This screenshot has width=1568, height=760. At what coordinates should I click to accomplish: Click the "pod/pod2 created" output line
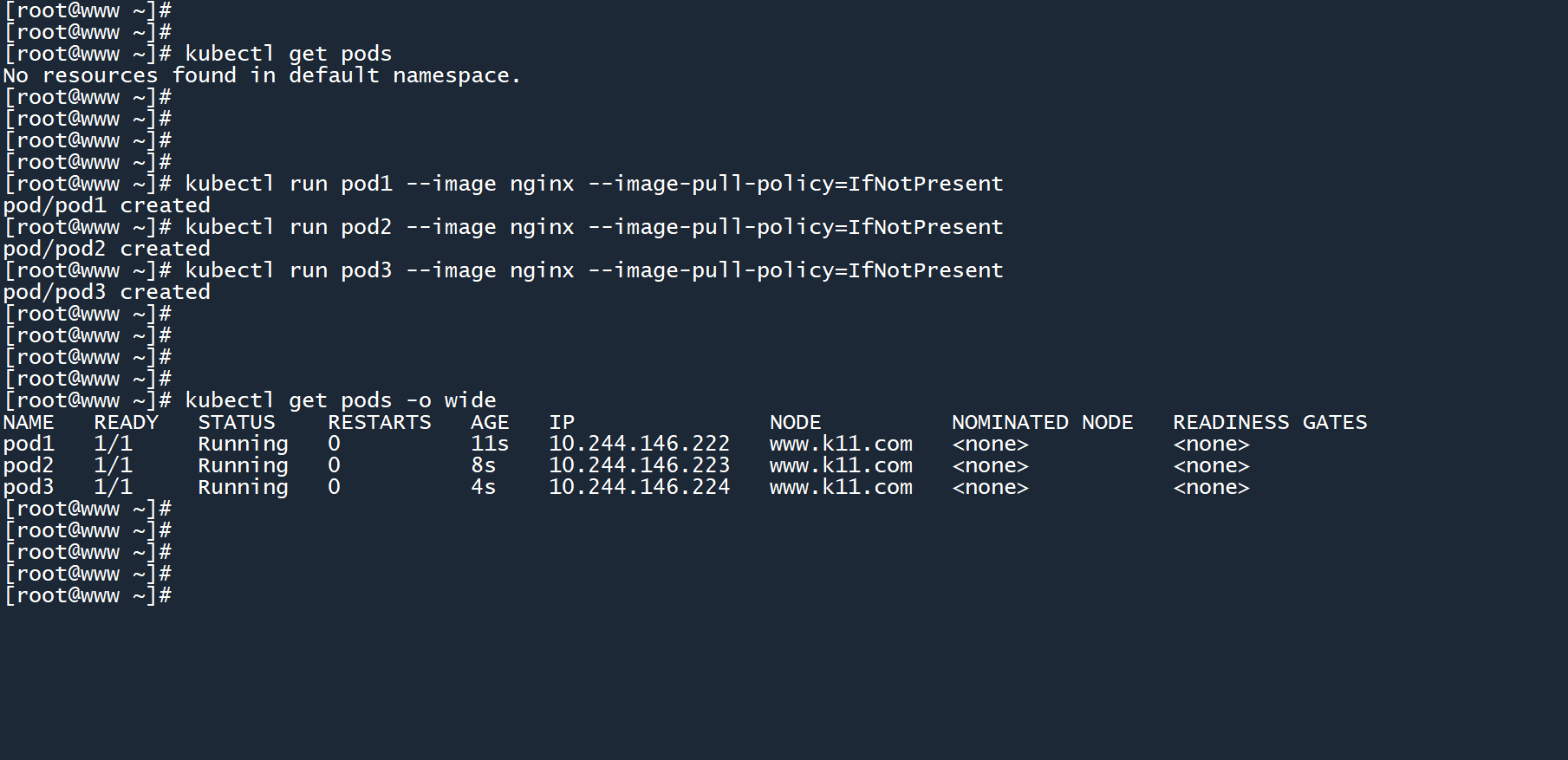[107, 249]
